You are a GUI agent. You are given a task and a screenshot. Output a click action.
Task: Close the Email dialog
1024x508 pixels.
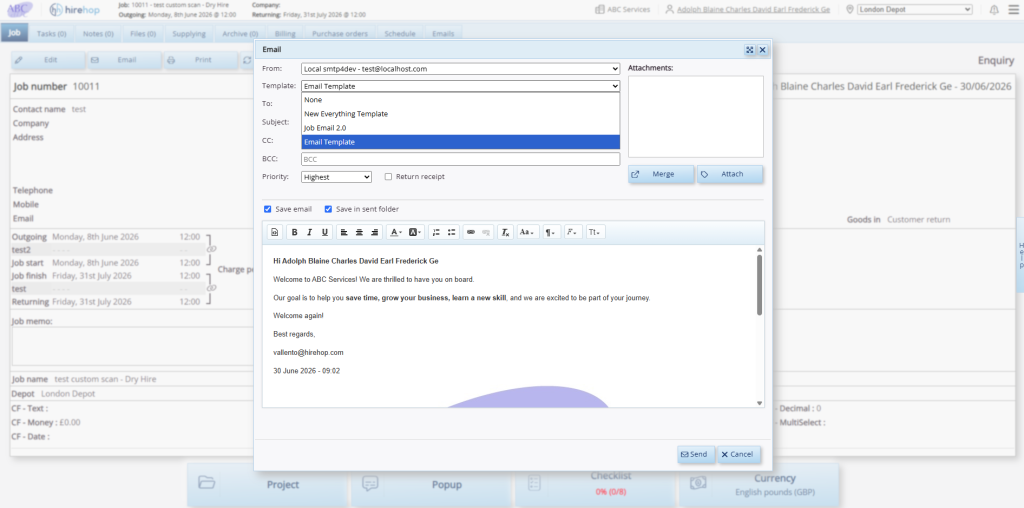coord(762,50)
